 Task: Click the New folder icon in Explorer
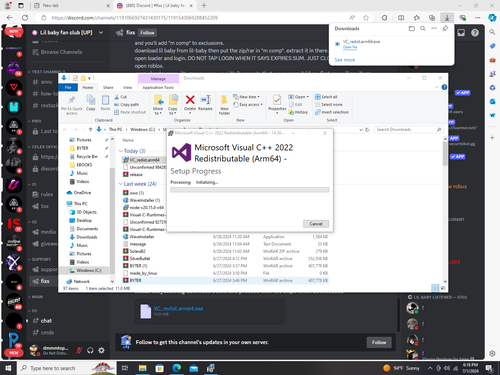224,100
